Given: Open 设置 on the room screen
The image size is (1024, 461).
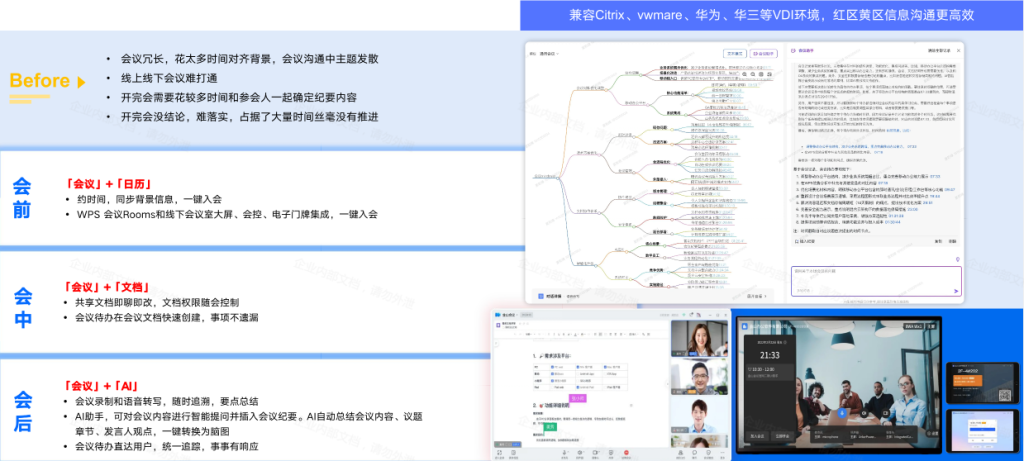Looking at the screenshot, I should click(933, 434).
